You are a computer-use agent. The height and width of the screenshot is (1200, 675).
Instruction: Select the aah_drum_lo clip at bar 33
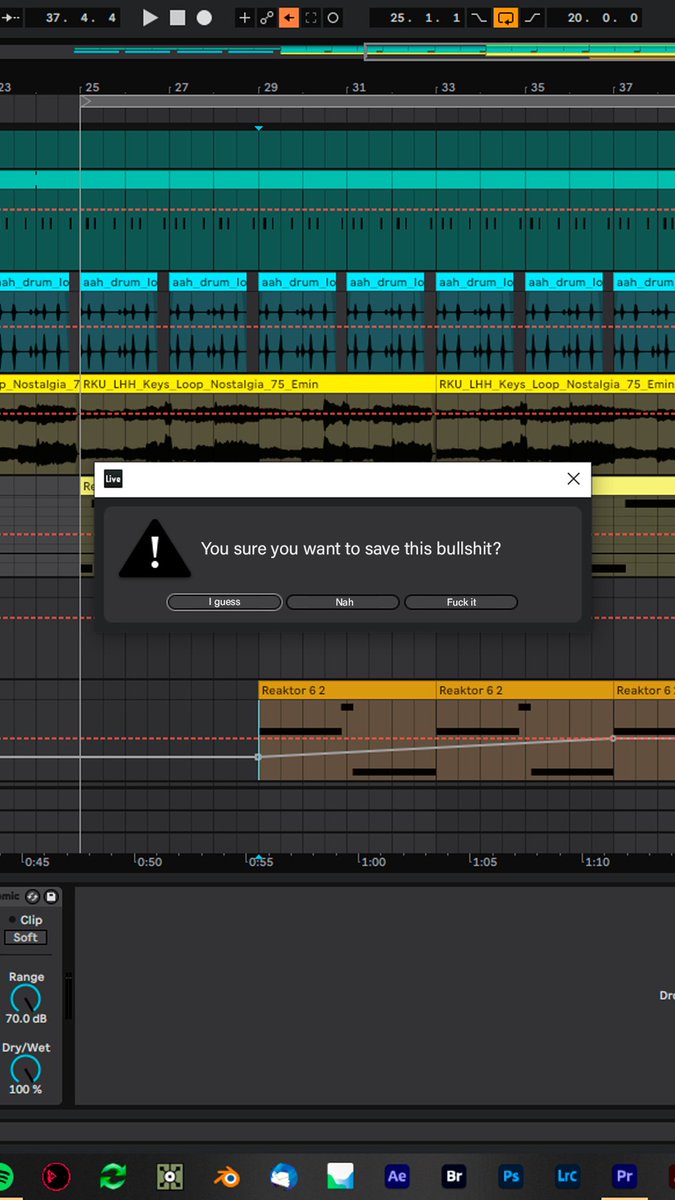[x=475, y=282]
